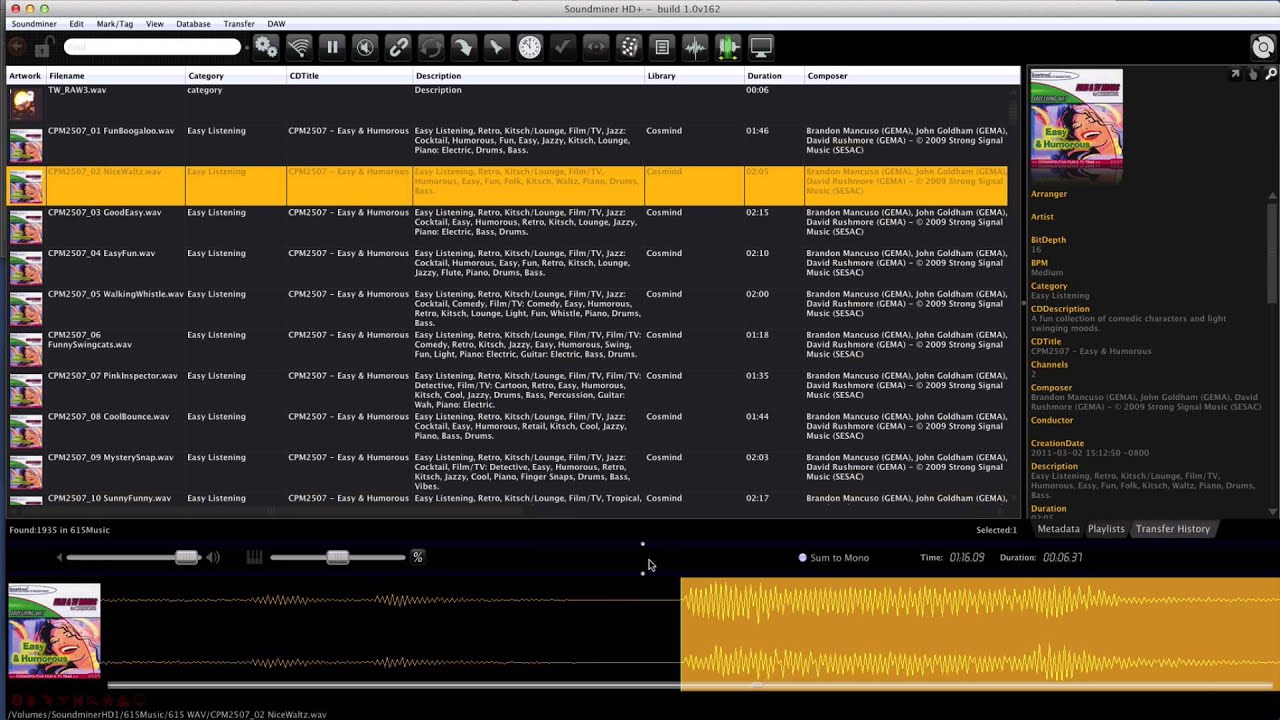Image resolution: width=1280 pixels, height=720 pixels.
Task: Switch to the Playlists tab
Action: point(1106,529)
